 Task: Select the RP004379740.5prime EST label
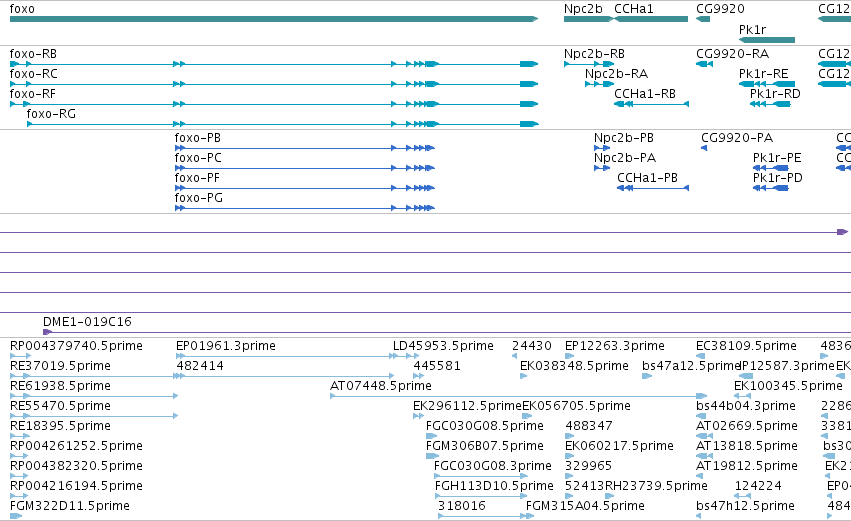pyautogui.click(x=77, y=346)
